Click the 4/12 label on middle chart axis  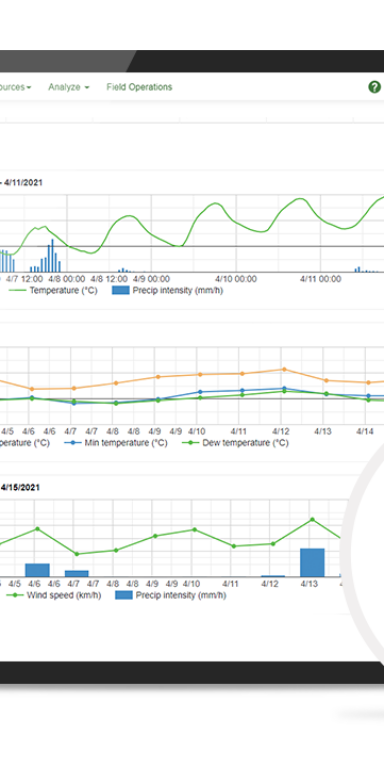(281, 432)
